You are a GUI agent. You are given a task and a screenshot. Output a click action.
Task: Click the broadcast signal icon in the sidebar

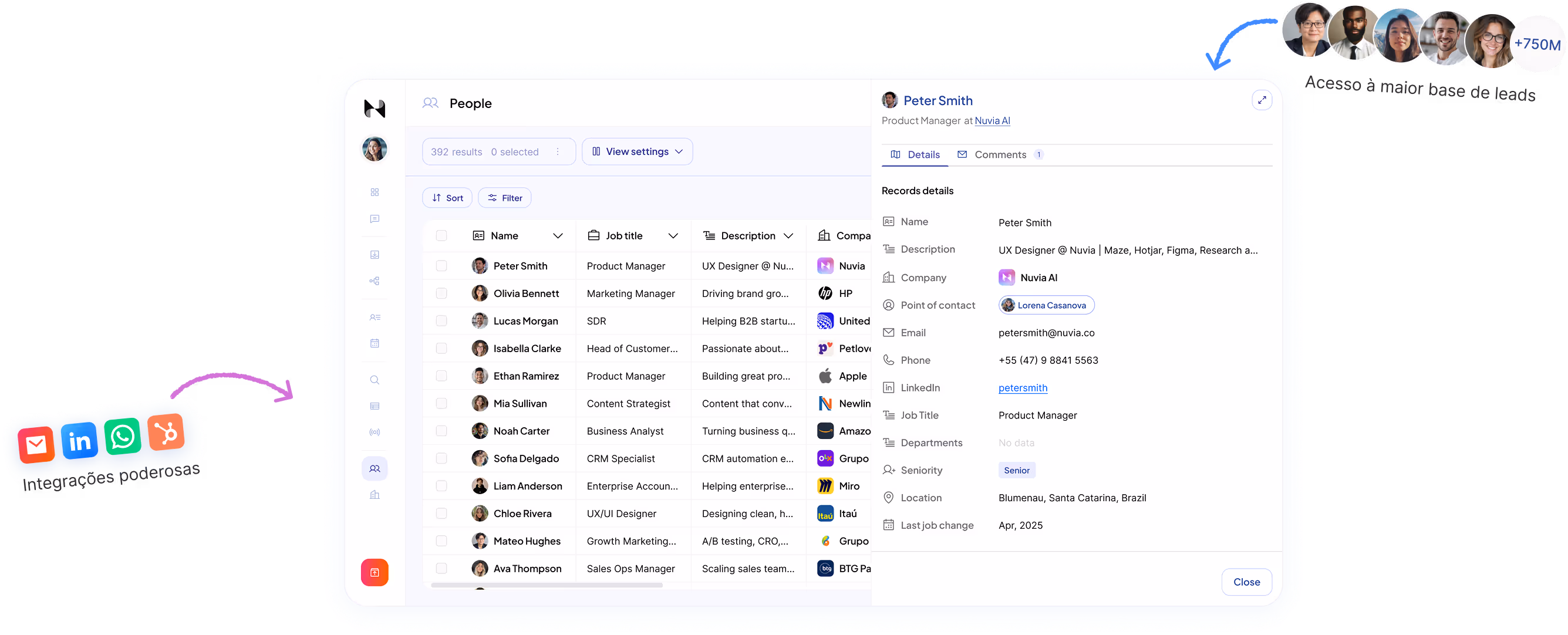click(375, 432)
